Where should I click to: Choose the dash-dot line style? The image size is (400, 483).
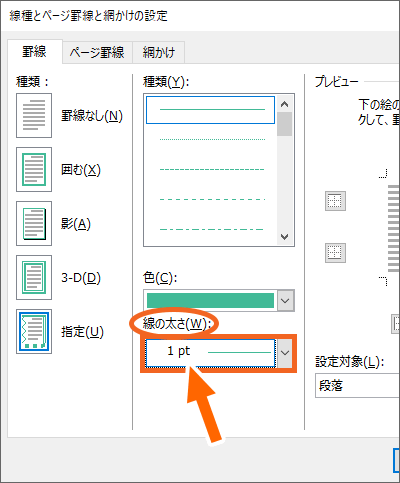coord(212,229)
